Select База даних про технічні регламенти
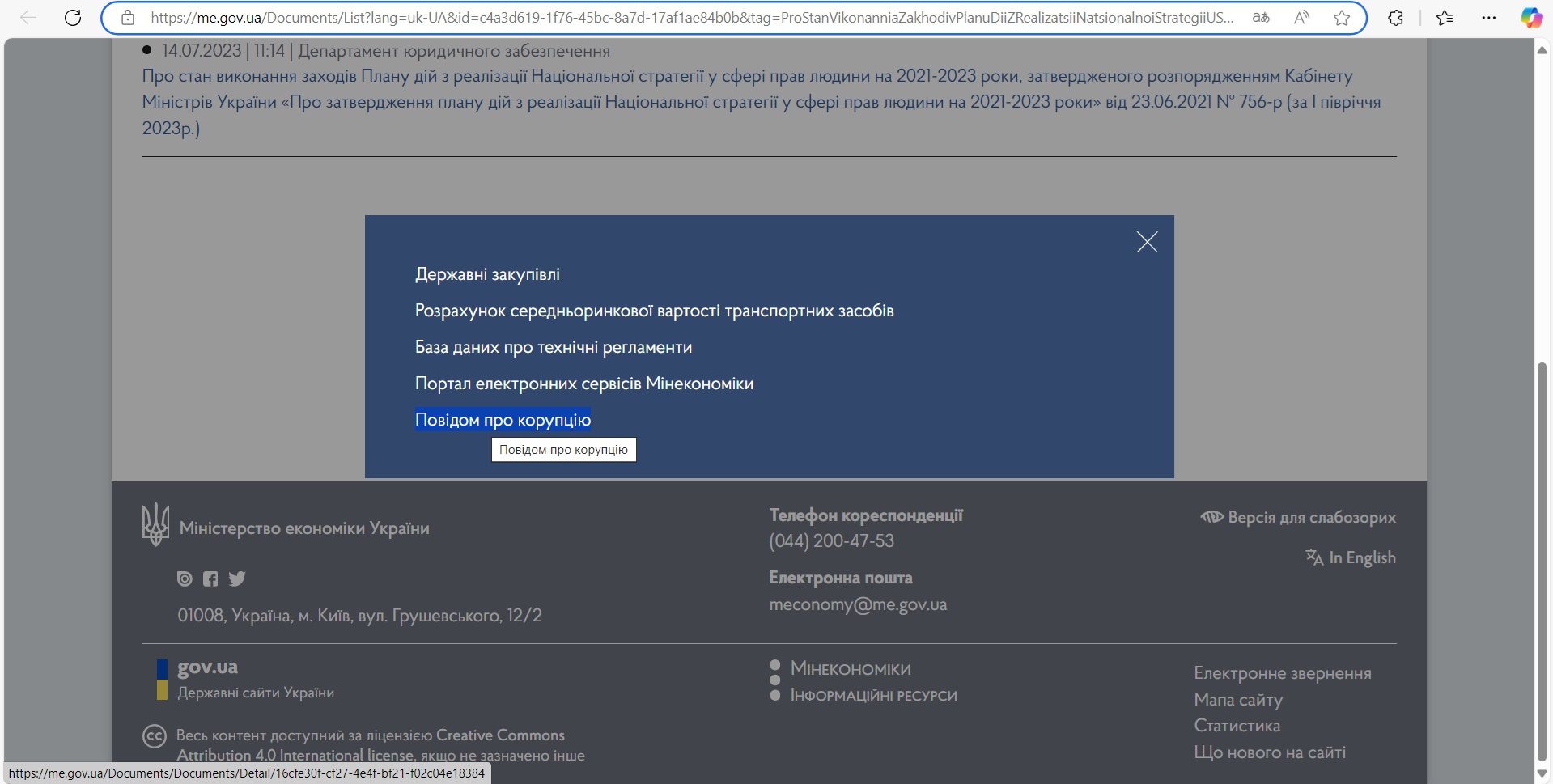The image size is (1553, 784). pyautogui.click(x=553, y=347)
